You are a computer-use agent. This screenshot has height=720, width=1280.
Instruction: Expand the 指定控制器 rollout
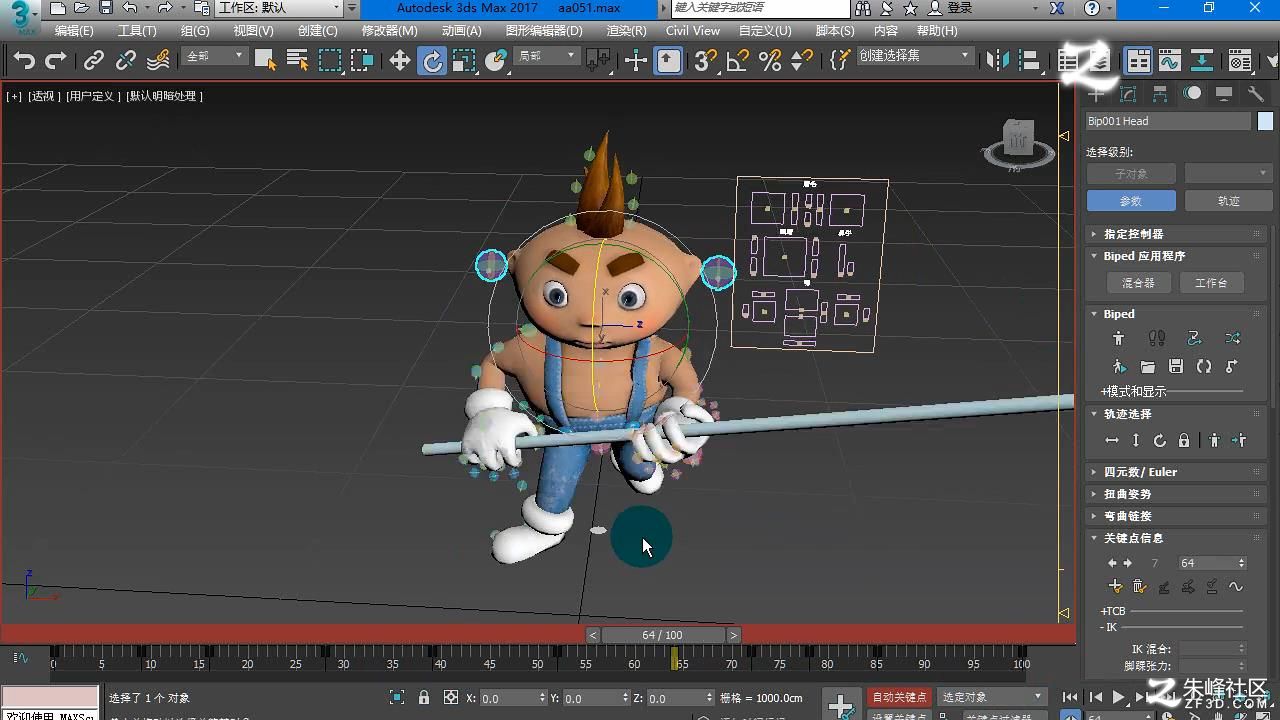click(x=1175, y=234)
